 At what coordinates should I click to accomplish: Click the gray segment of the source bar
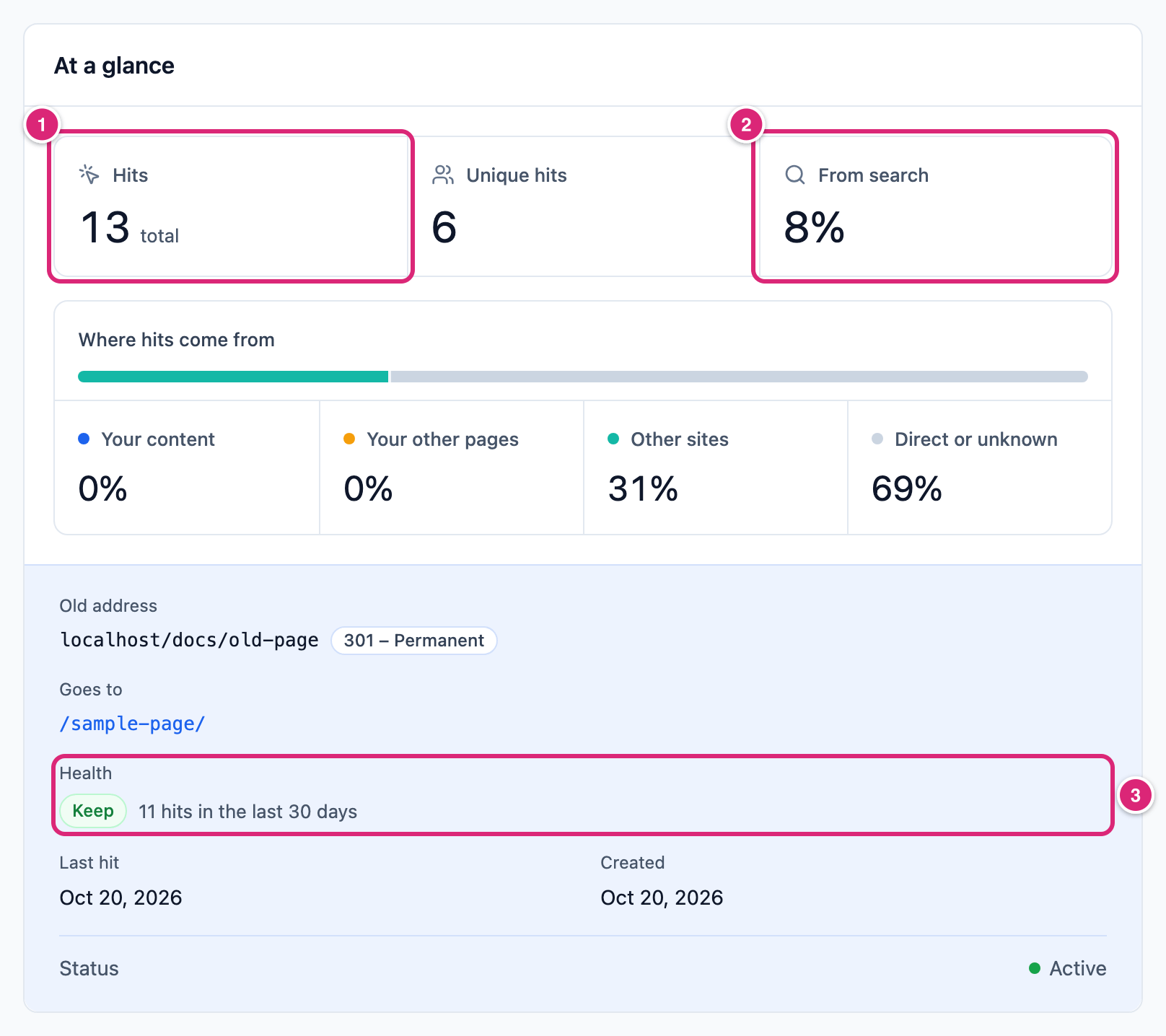(740, 377)
